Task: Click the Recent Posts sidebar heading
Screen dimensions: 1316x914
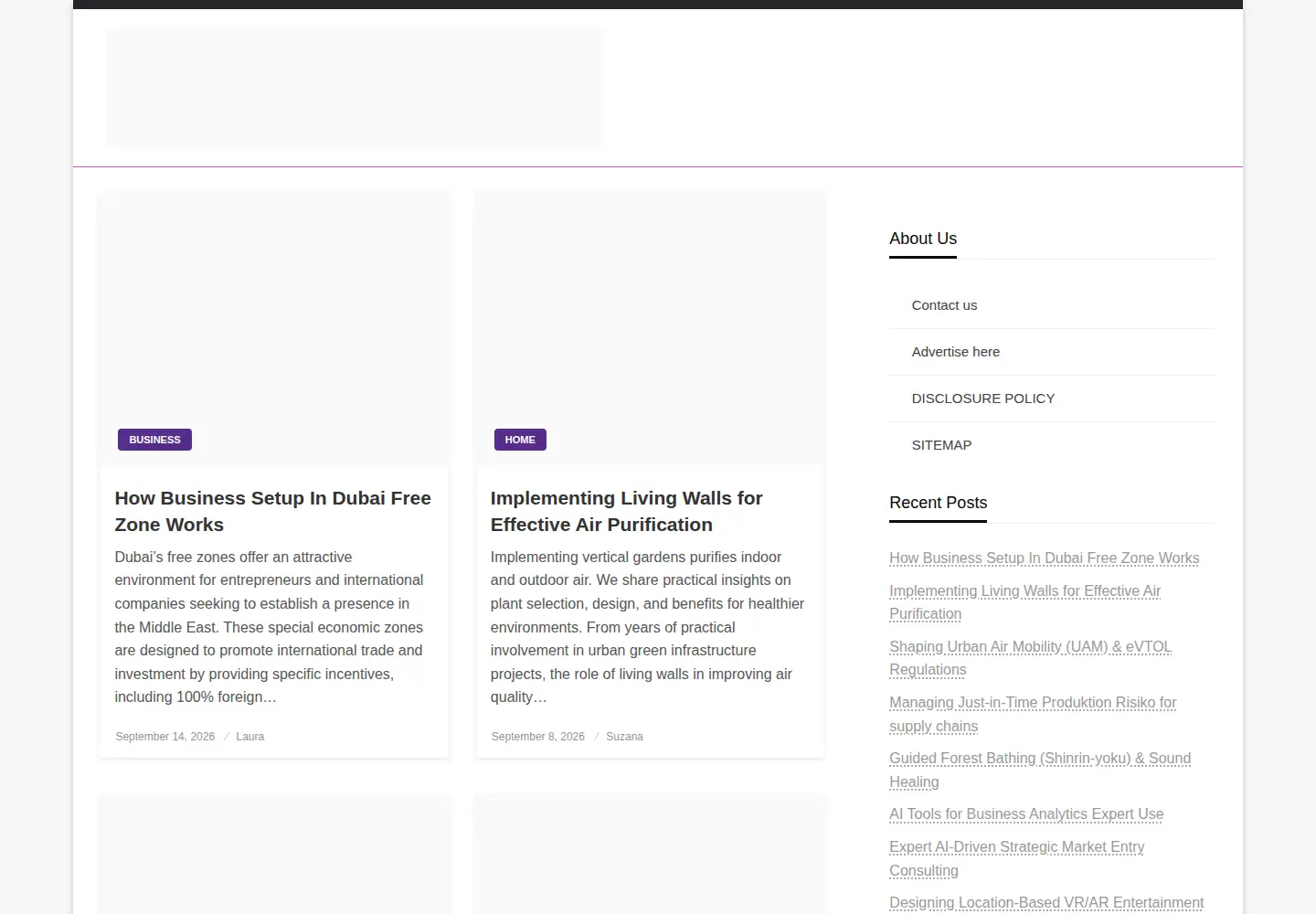Action: tap(938, 503)
